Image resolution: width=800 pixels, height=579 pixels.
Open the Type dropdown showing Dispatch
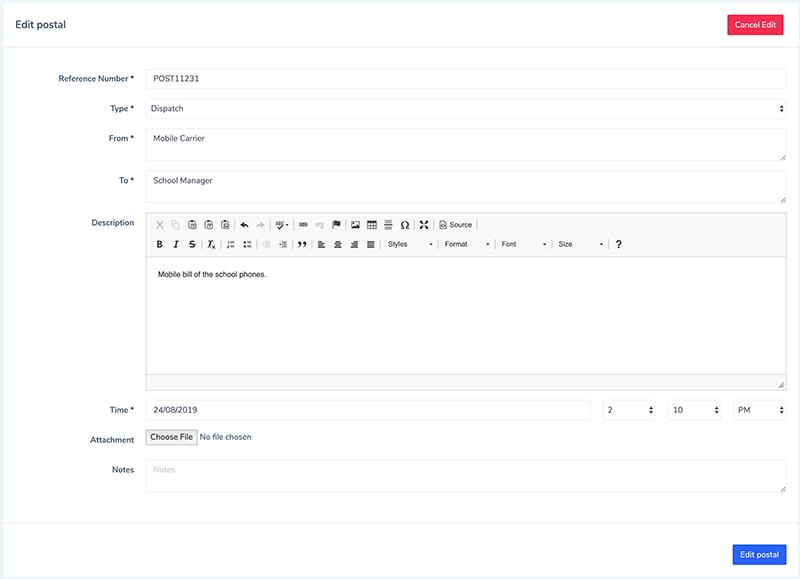[x=466, y=109]
